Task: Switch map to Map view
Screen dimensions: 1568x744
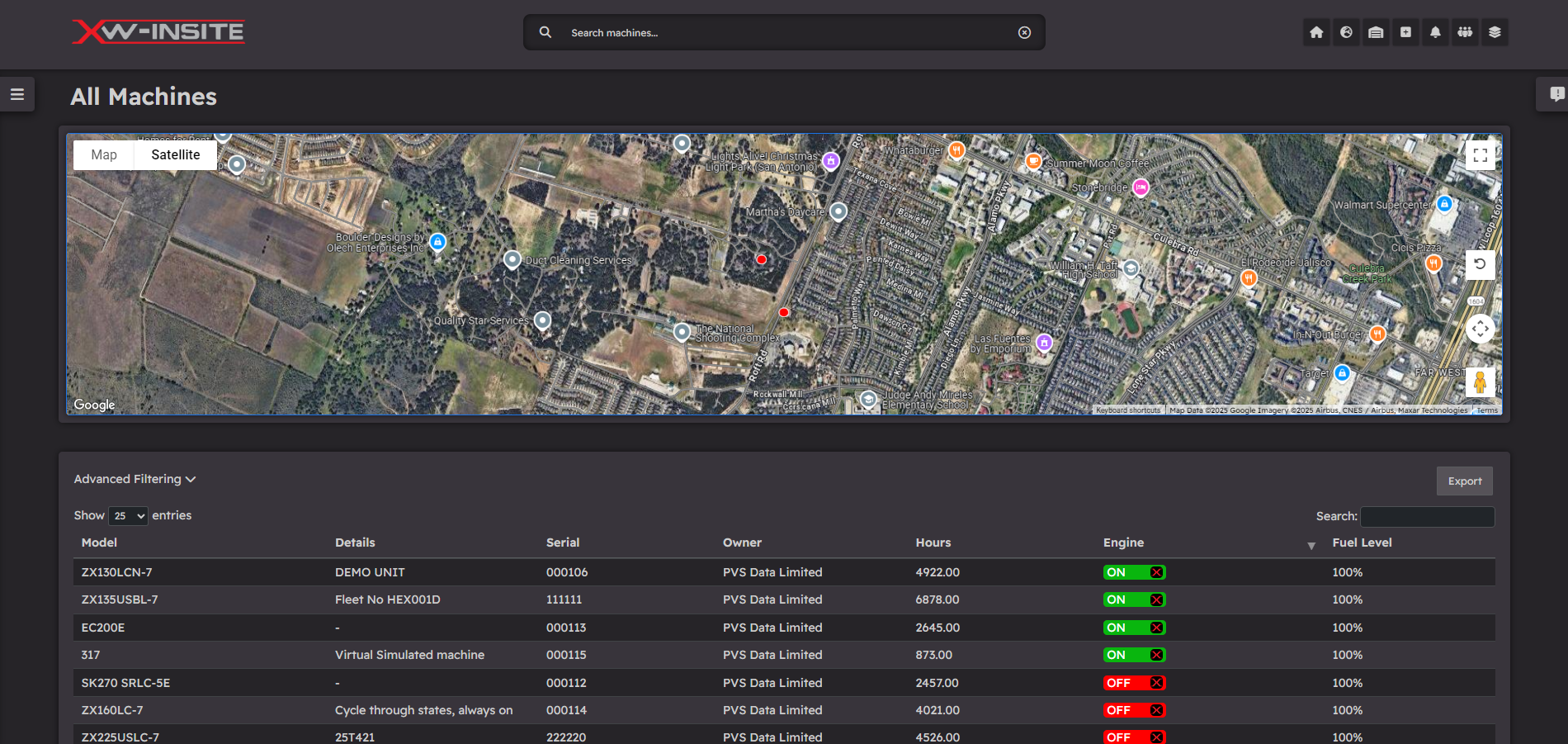Action: click(104, 154)
